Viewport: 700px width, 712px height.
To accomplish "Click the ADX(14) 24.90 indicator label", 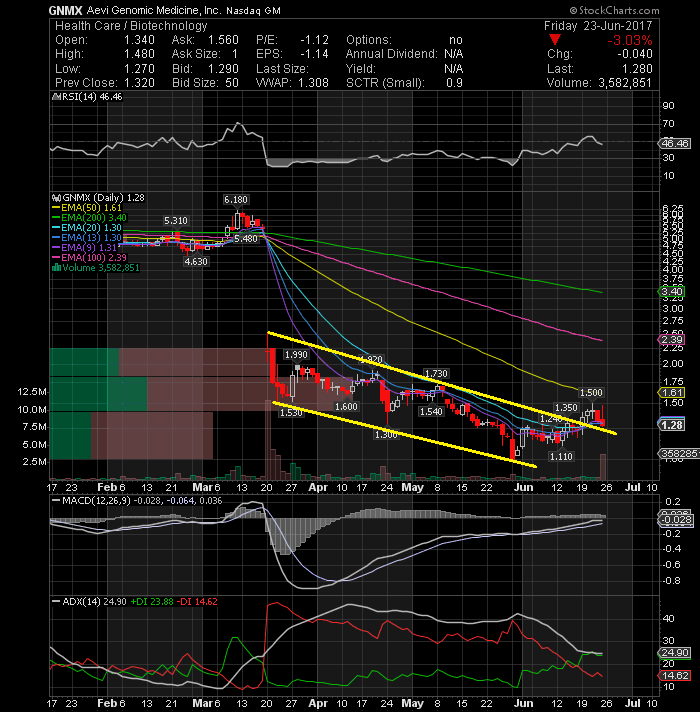I will (94, 602).
